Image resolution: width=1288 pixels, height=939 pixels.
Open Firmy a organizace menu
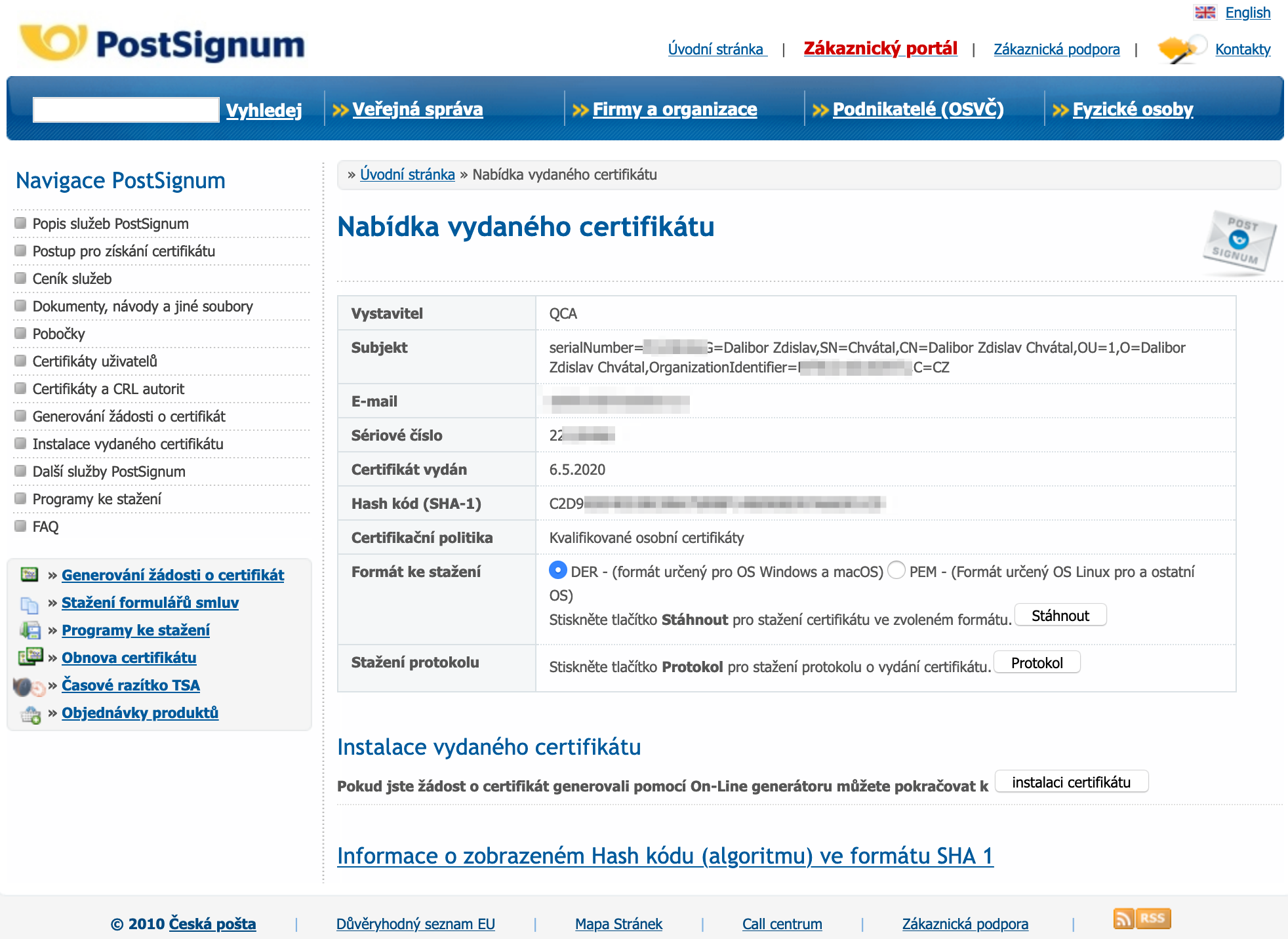(x=675, y=110)
